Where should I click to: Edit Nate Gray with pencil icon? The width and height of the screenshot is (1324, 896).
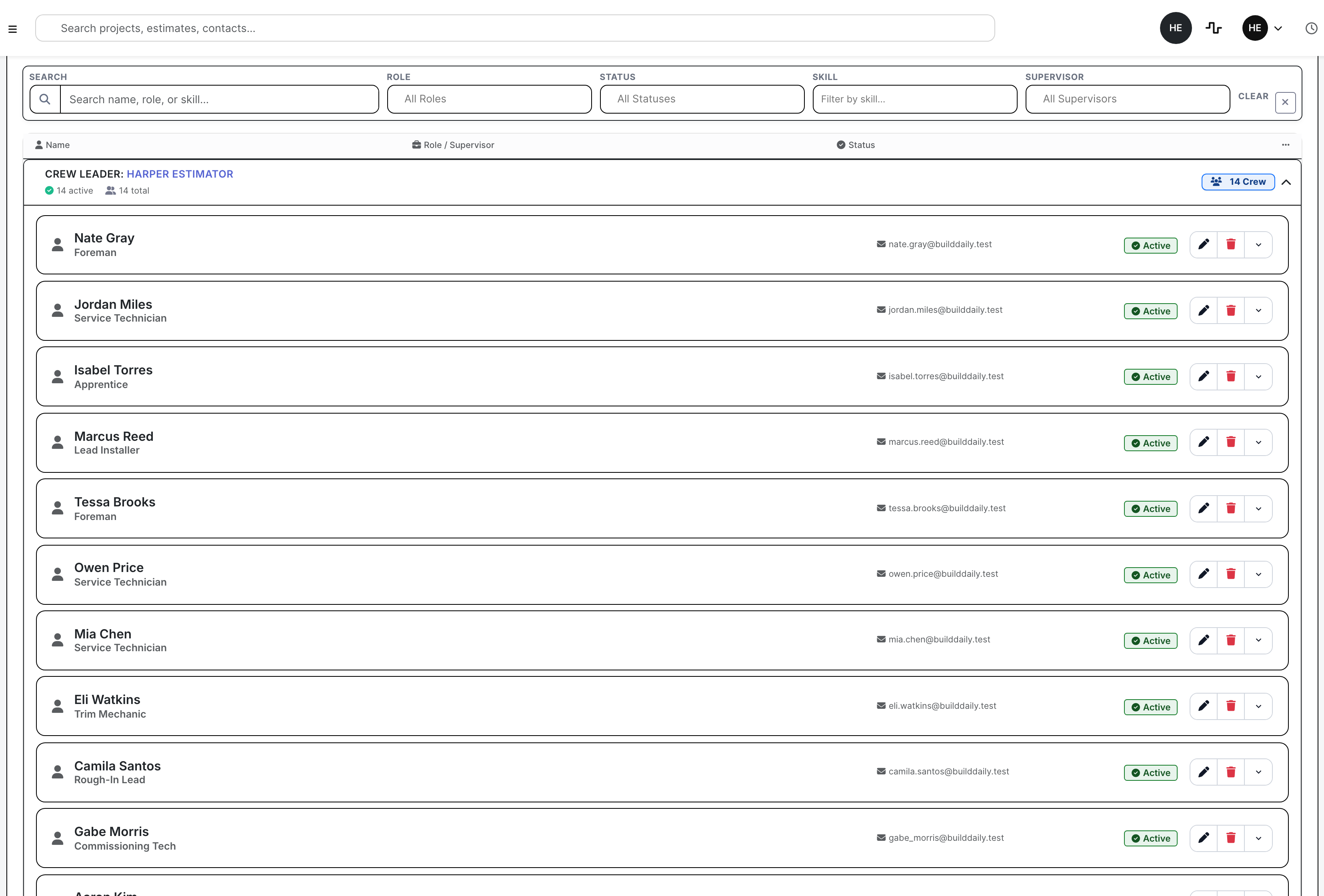(x=1203, y=245)
